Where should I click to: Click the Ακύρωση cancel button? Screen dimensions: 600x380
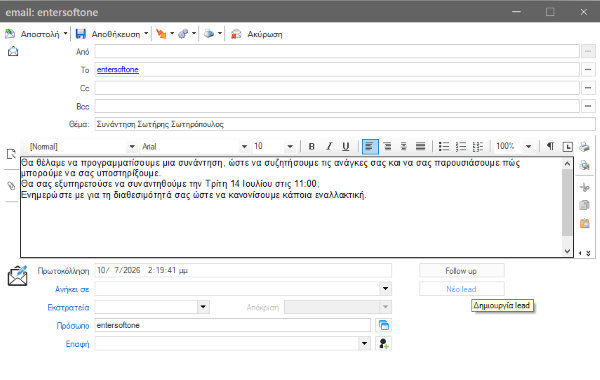[257, 34]
